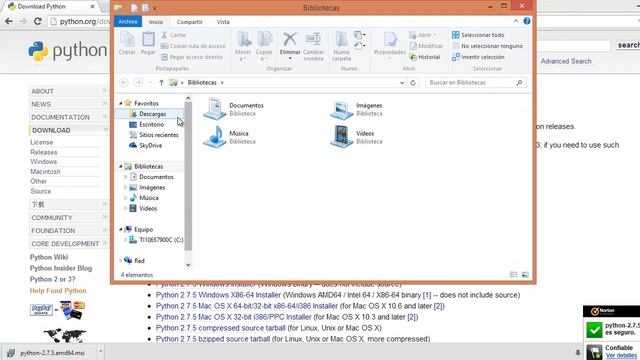
Task: Expand Documentos under Bibliotecas tree
Action: (x=126, y=177)
